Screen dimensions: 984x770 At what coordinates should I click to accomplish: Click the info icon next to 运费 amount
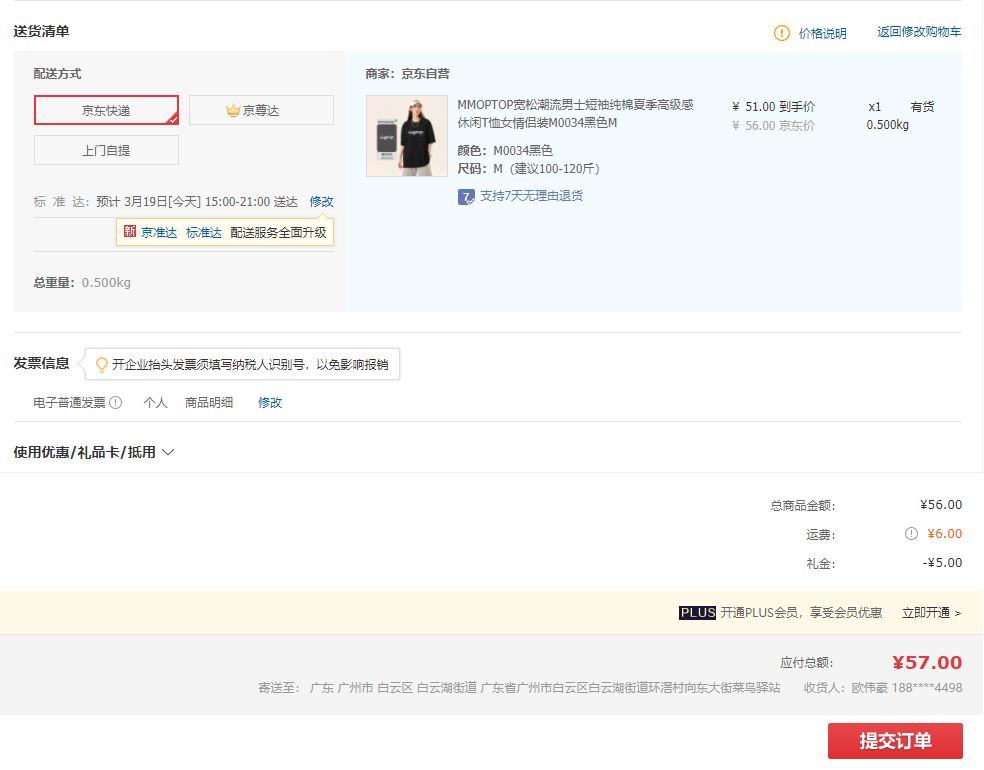[911, 534]
